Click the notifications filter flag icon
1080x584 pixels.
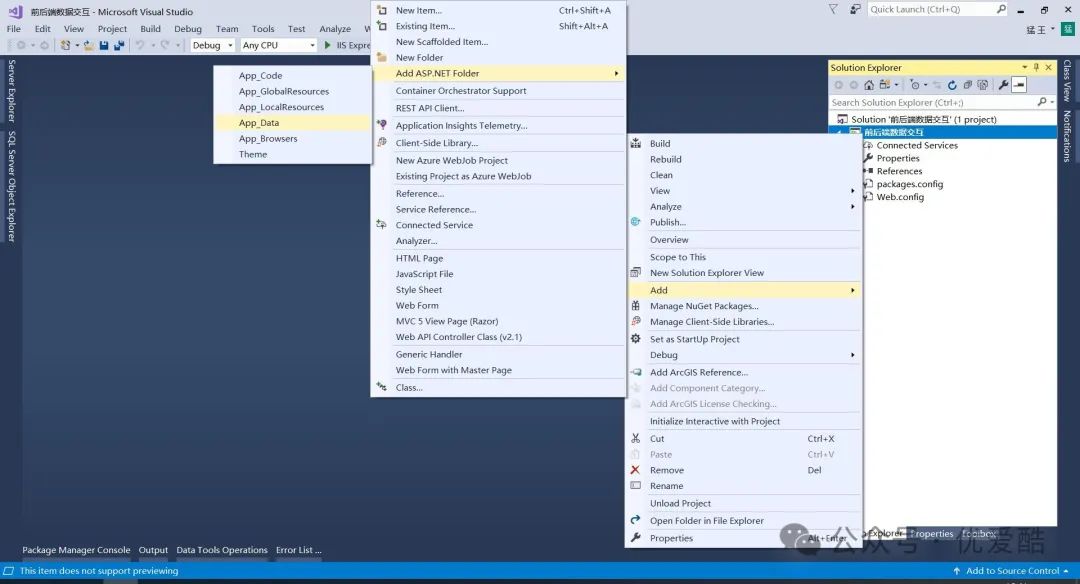(x=834, y=9)
